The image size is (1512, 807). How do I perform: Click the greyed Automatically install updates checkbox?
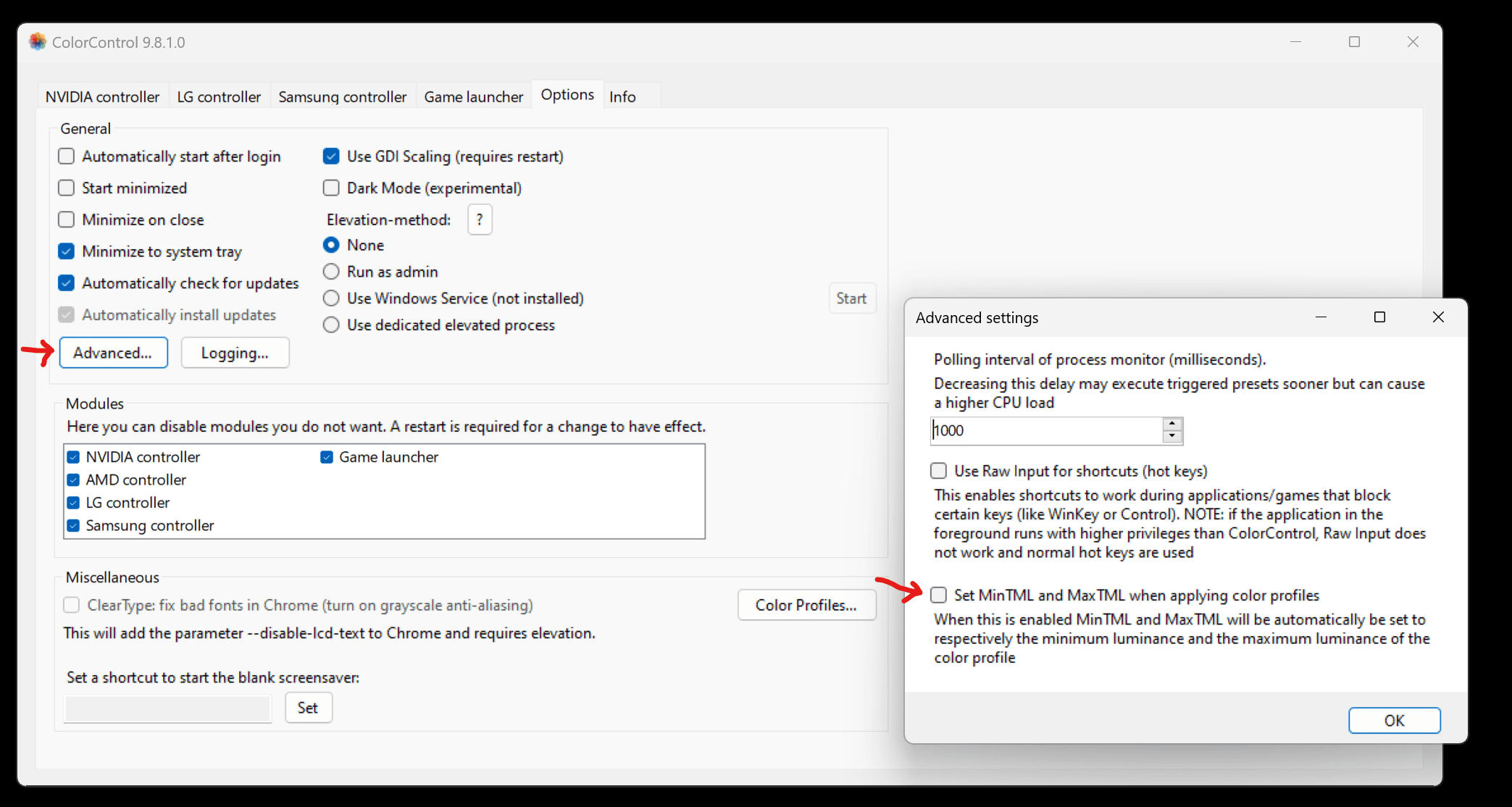(66, 315)
